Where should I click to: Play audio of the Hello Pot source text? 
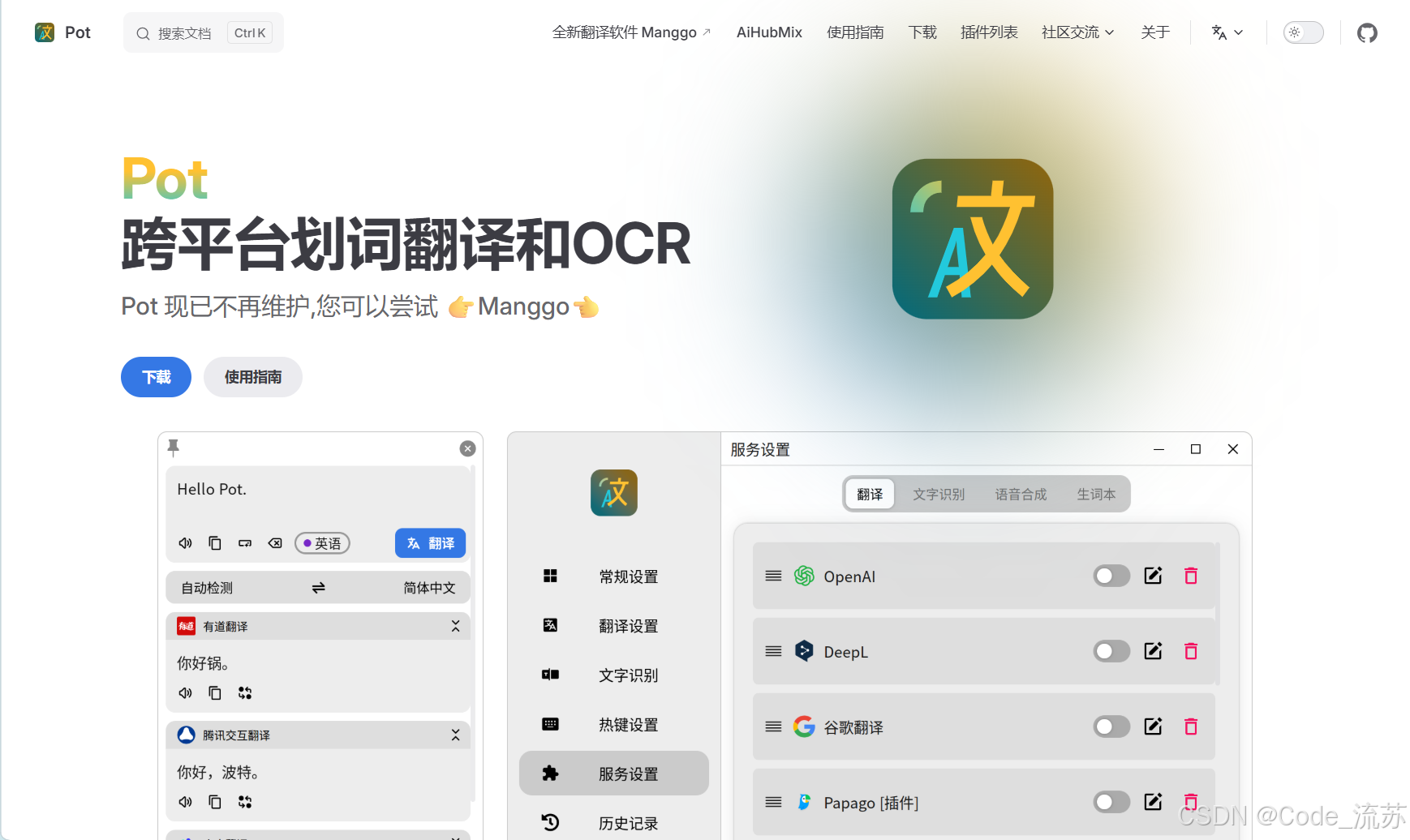(x=186, y=543)
